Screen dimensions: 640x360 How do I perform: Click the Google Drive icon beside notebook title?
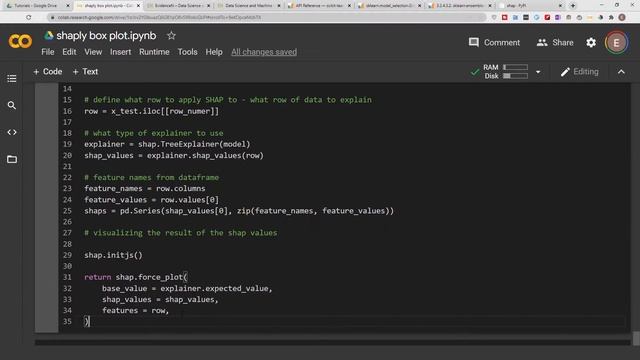pos(49,36)
